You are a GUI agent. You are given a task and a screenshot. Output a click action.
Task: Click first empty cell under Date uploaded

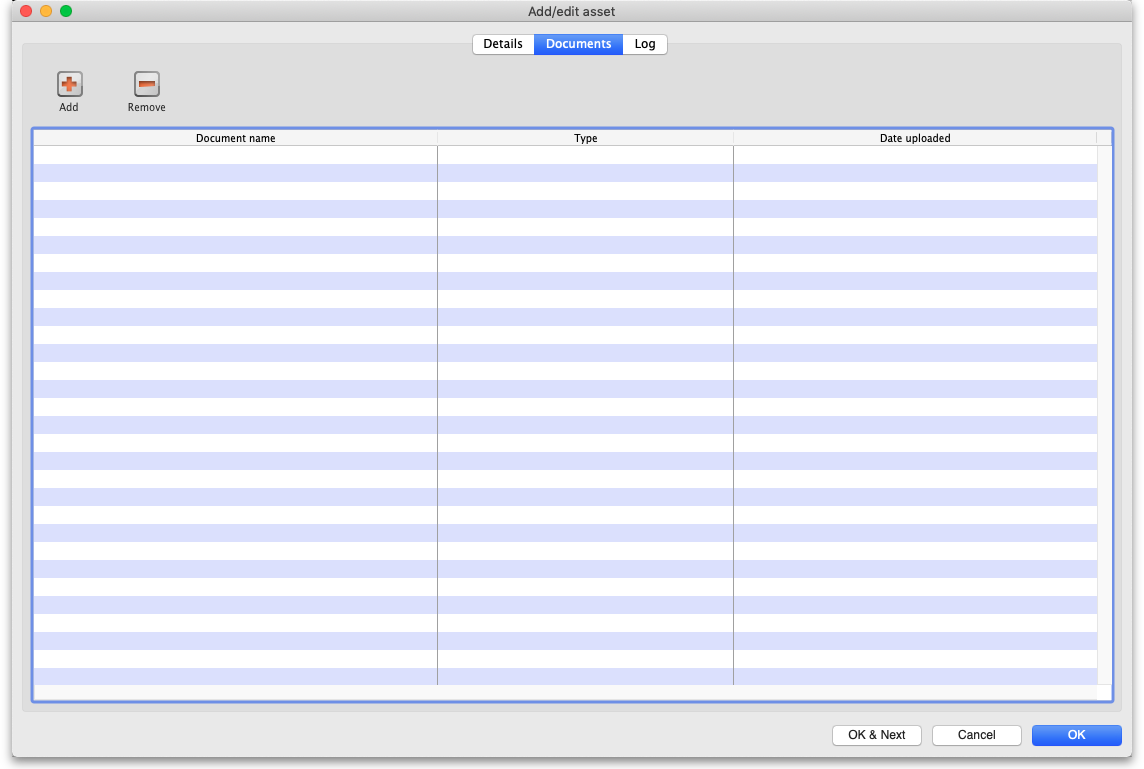coord(915,155)
